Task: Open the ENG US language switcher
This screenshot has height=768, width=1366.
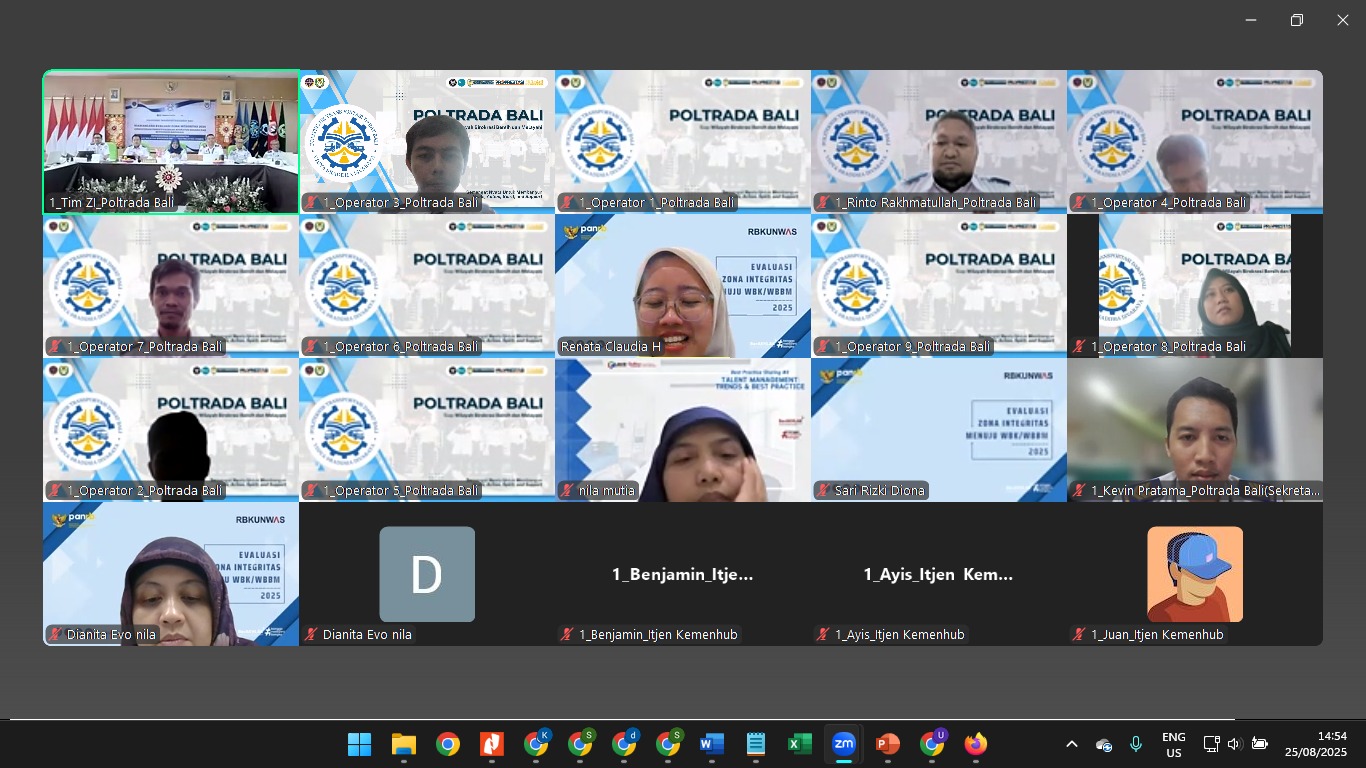Action: point(1174,744)
